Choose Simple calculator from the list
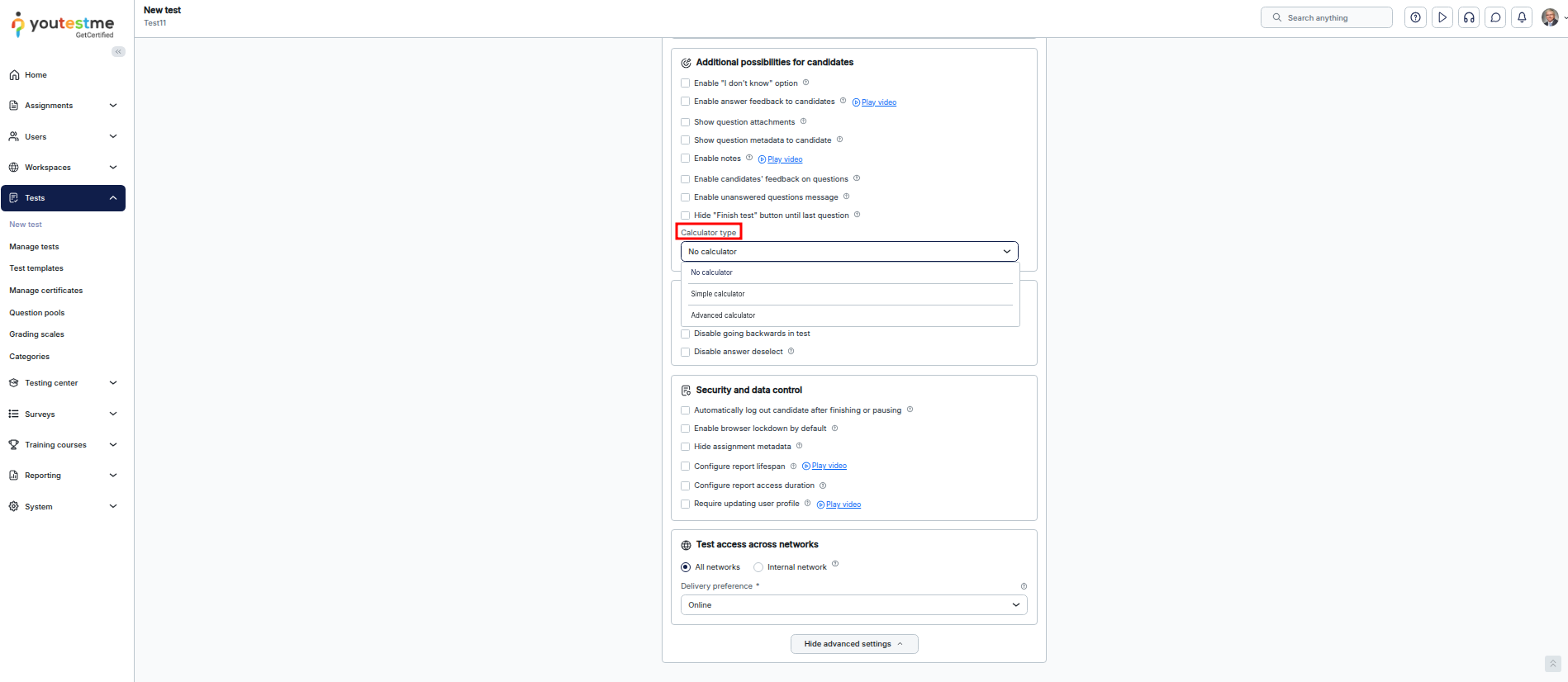Screen dimensions: 1568x682 click(x=718, y=294)
